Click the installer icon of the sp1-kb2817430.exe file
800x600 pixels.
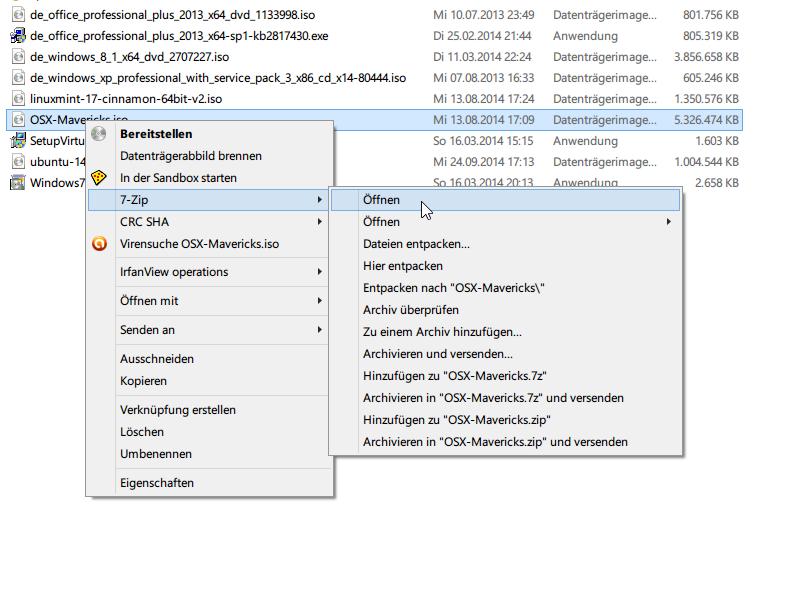pos(18,36)
